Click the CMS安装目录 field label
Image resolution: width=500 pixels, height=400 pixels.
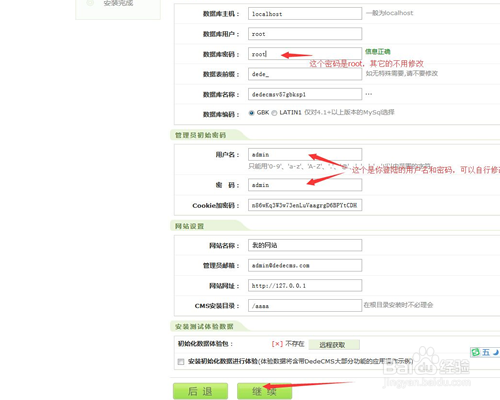(x=217, y=306)
